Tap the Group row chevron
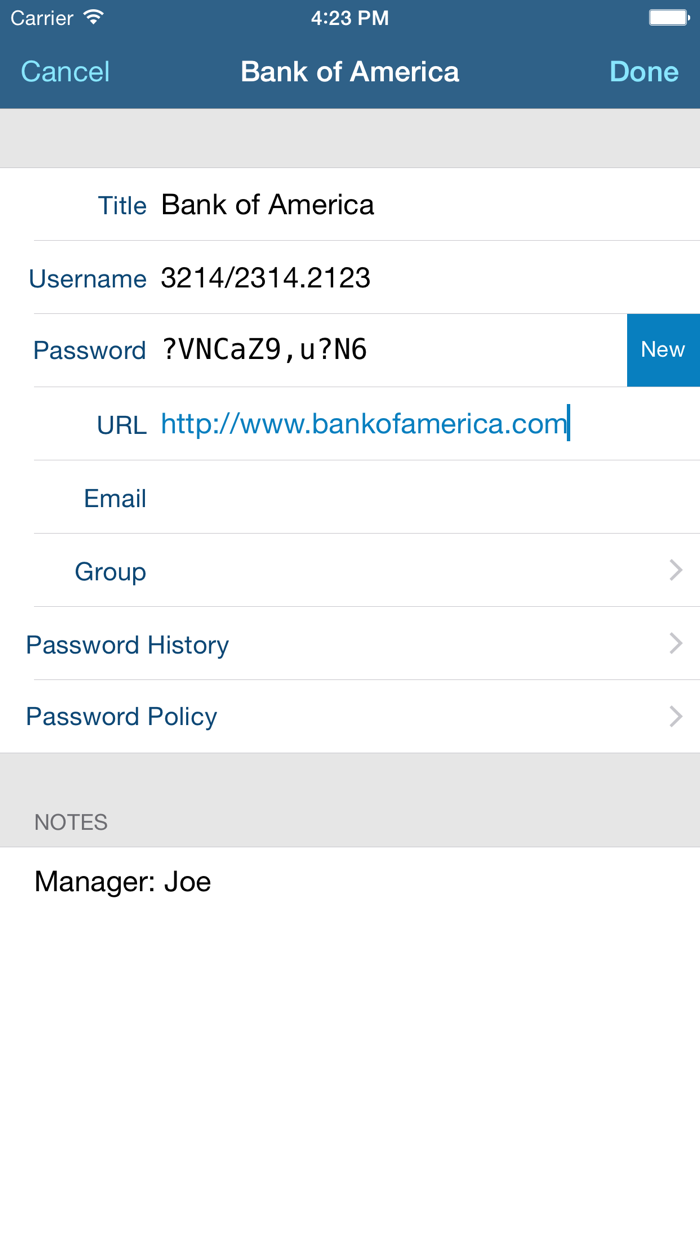700x1244 pixels. [x=676, y=570]
